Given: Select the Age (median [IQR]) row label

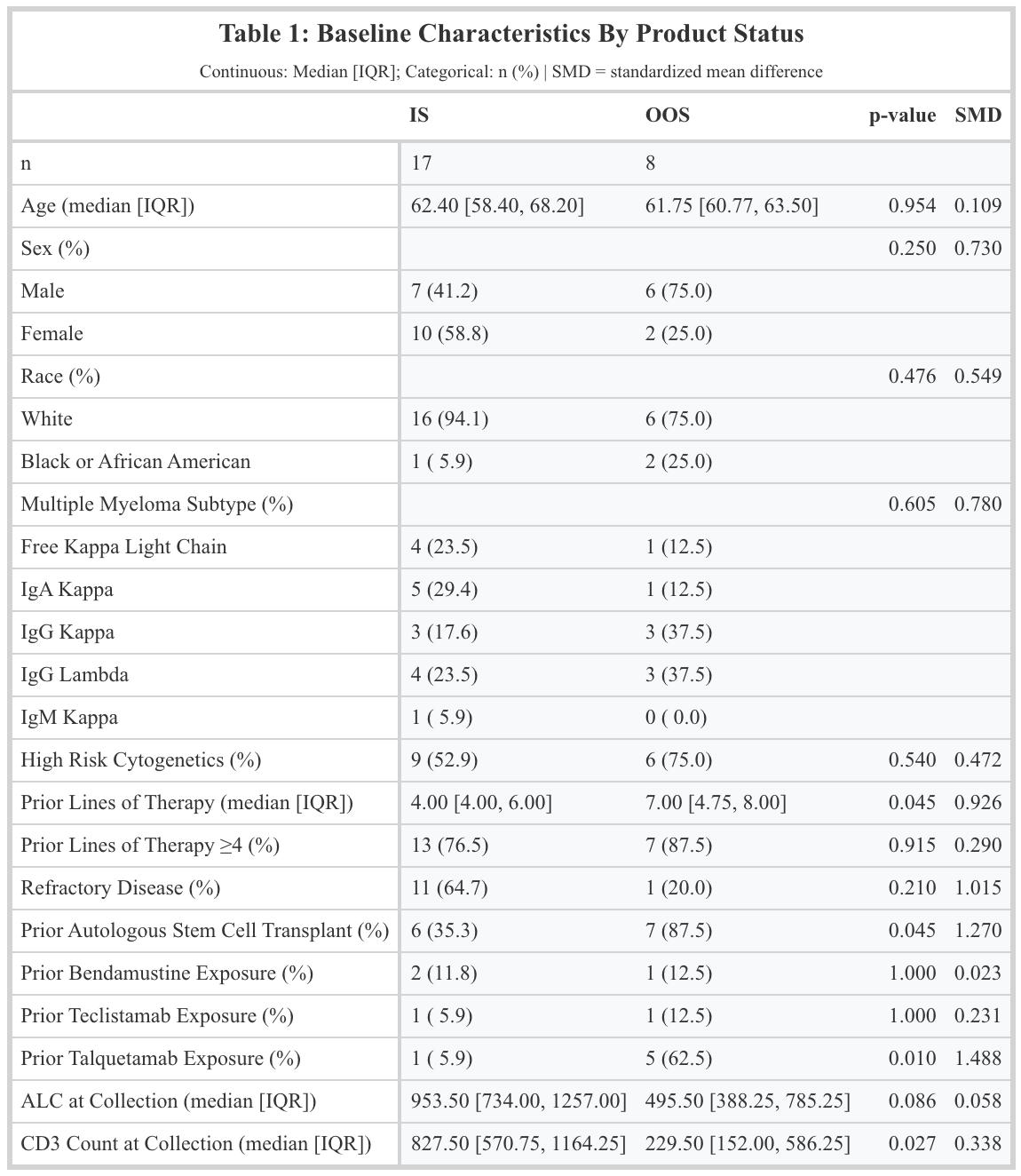Looking at the screenshot, I should coord(107,206).
